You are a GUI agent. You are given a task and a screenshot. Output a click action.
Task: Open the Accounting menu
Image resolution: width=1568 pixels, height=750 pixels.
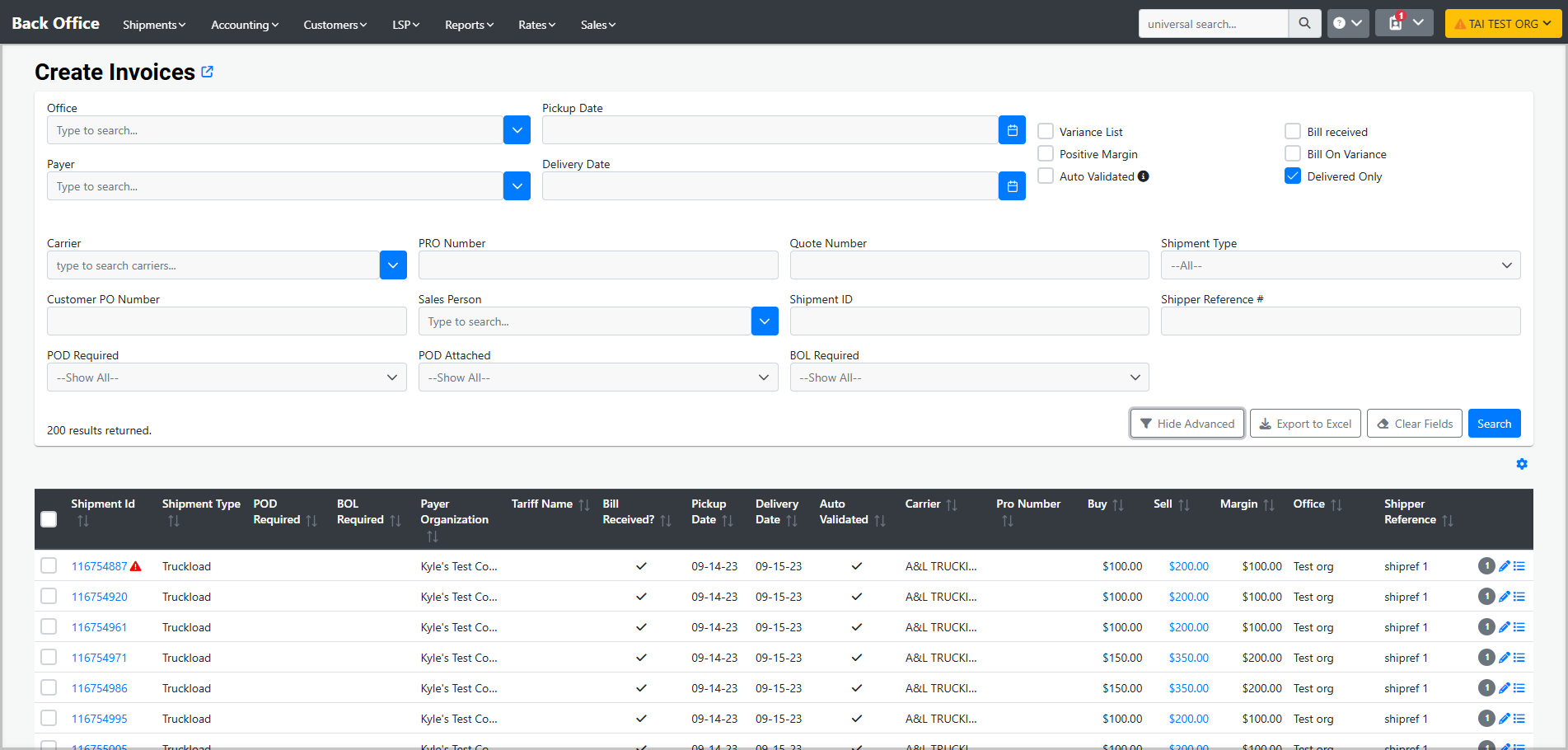click(x=245, y=25)
